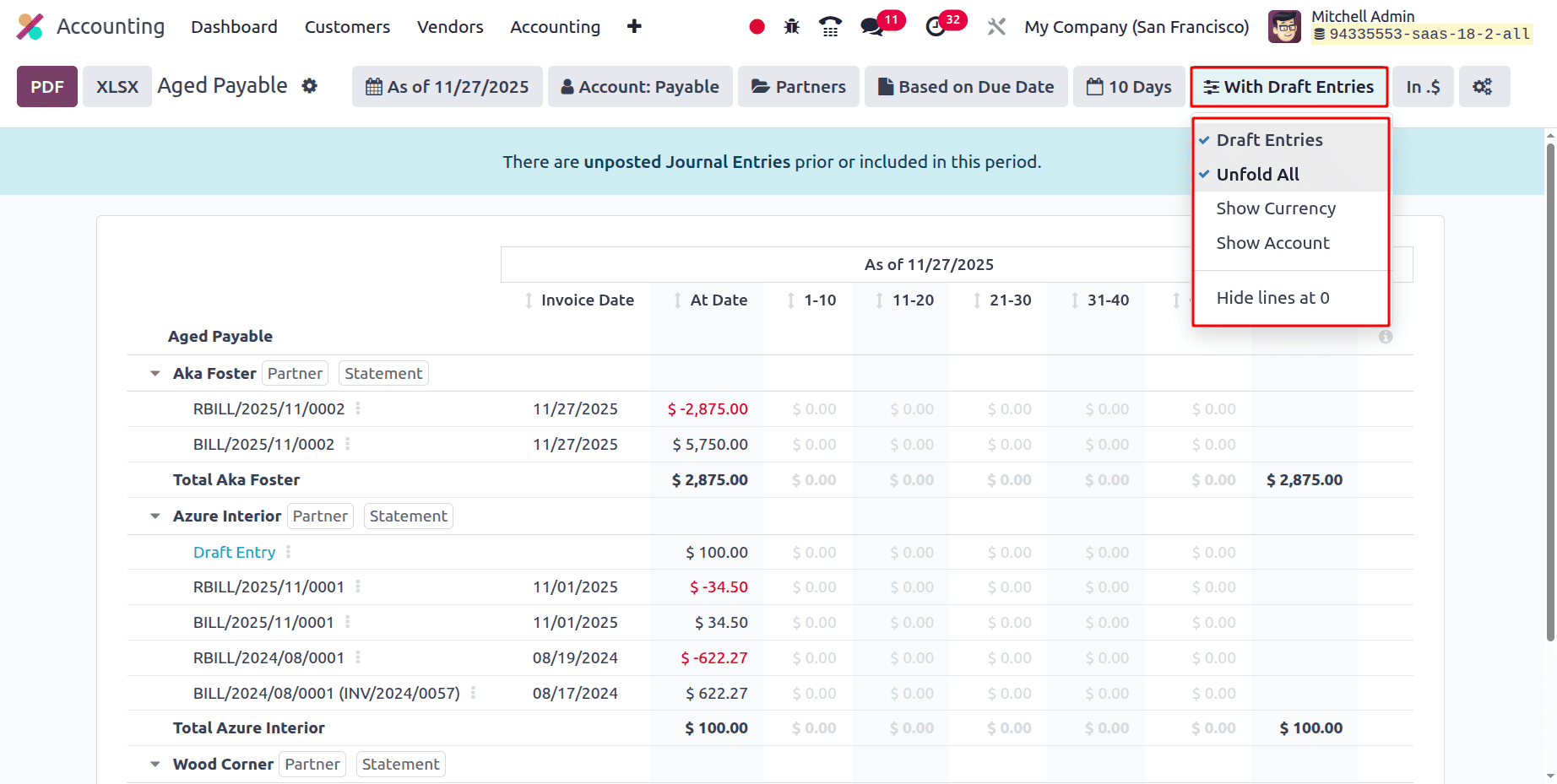Click the $ -2,875.00 amount cell

tap(708, 408)
